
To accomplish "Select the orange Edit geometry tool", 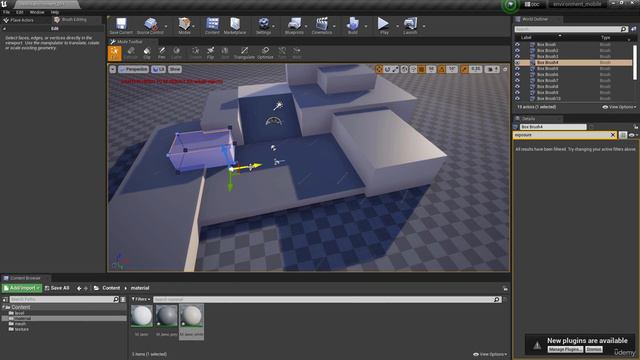I will [115, 53].
